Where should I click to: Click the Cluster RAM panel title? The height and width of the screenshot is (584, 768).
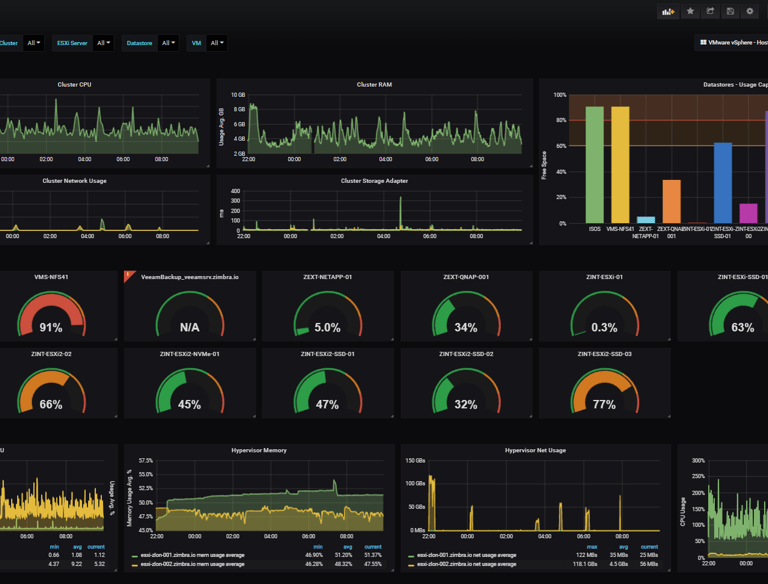[374, 84]
